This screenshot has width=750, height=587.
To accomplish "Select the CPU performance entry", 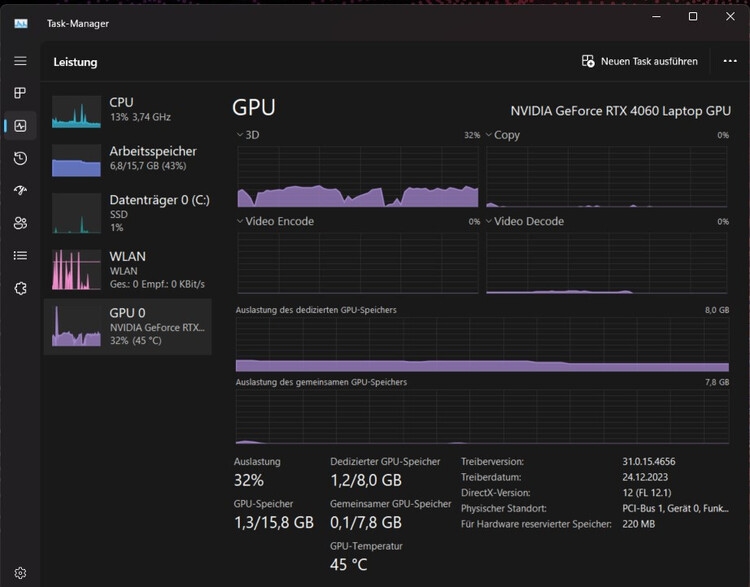I will [x=128, y=111].
